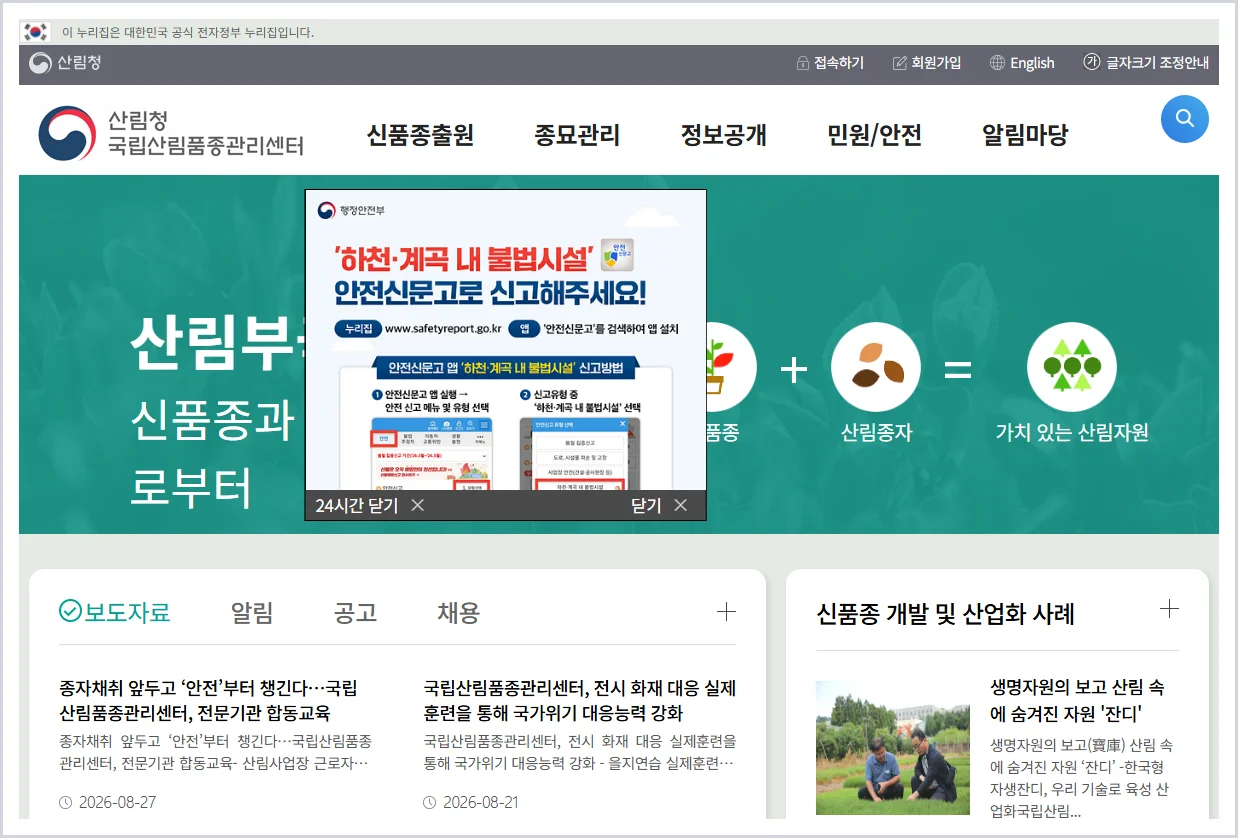Open the 신품종출원 menu
1238x838 pixels.
420,134
